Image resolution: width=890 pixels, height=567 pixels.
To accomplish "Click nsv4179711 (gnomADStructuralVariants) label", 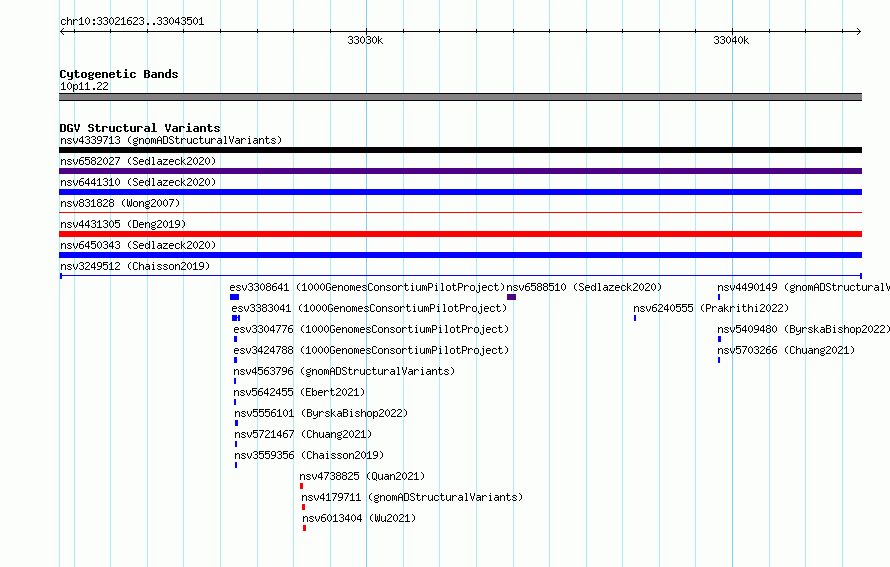I will (412, 497).
